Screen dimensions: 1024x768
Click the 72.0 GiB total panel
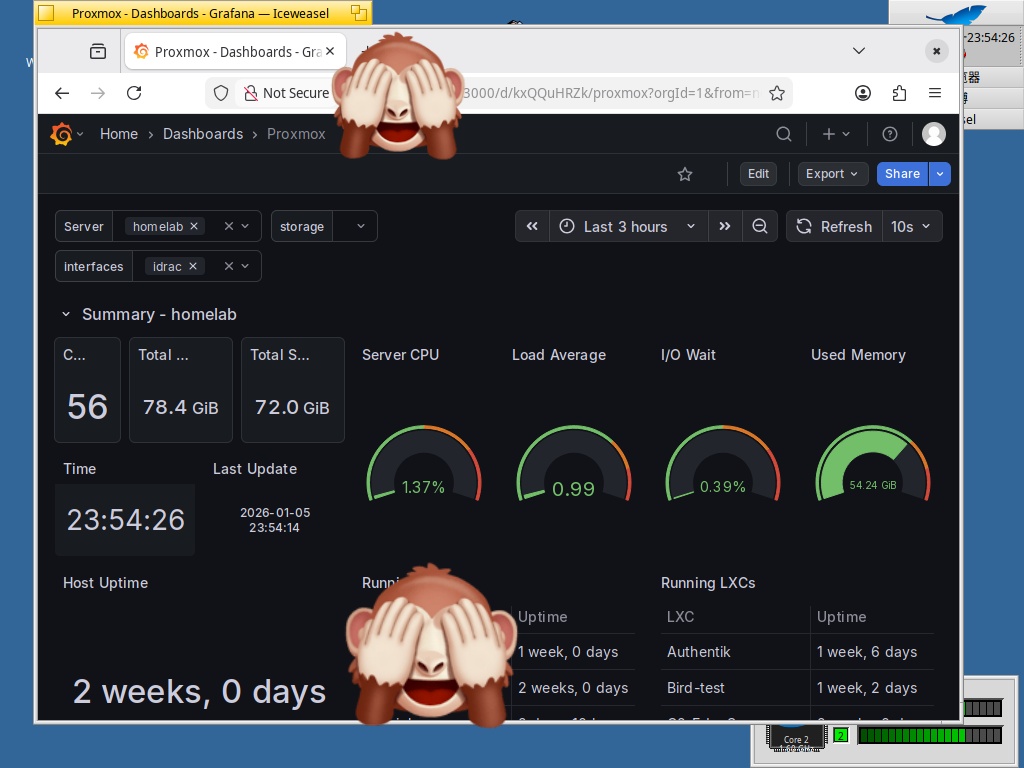pos(293,390)
